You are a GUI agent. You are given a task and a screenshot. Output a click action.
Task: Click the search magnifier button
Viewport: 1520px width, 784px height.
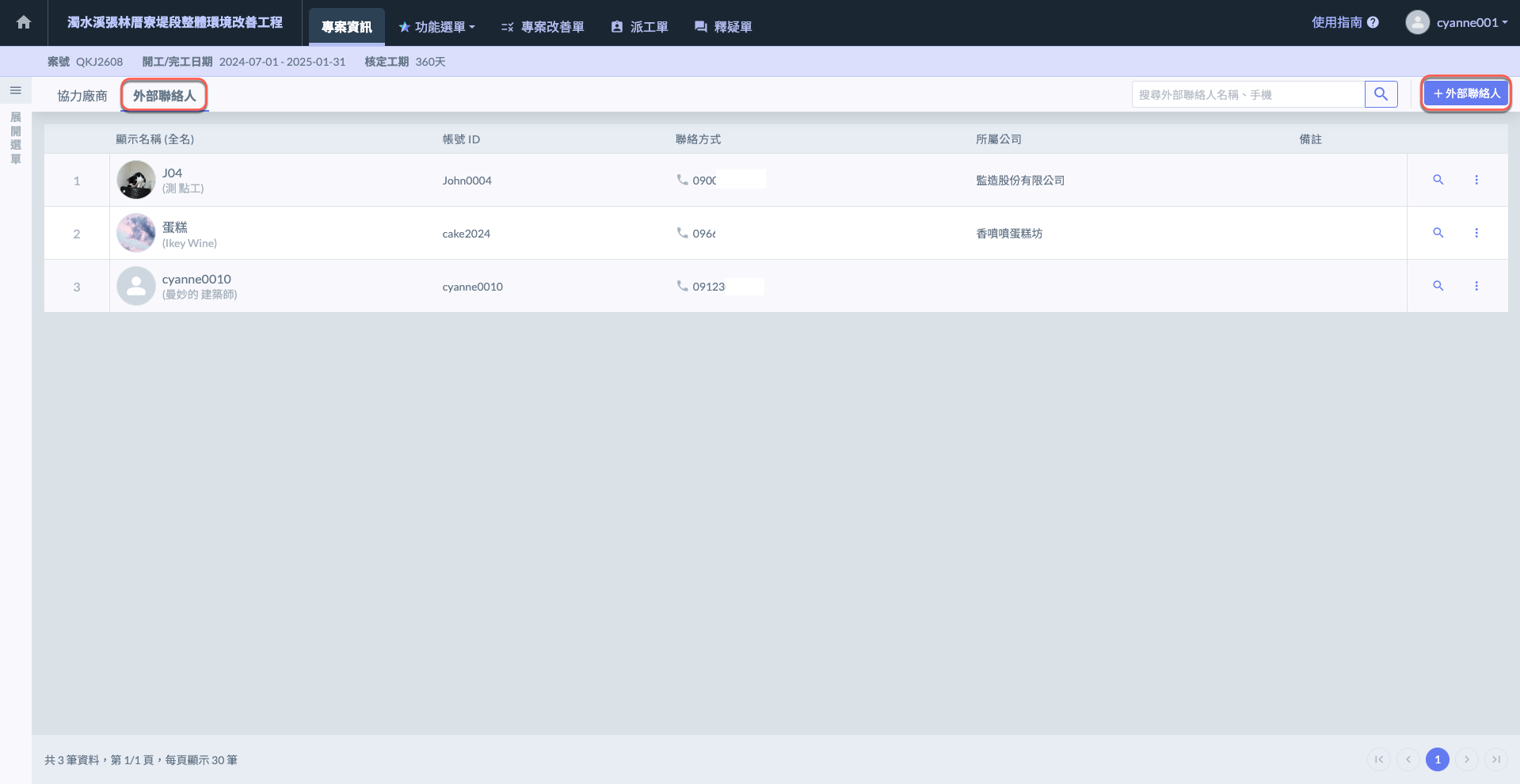[x=1381, y=94]
